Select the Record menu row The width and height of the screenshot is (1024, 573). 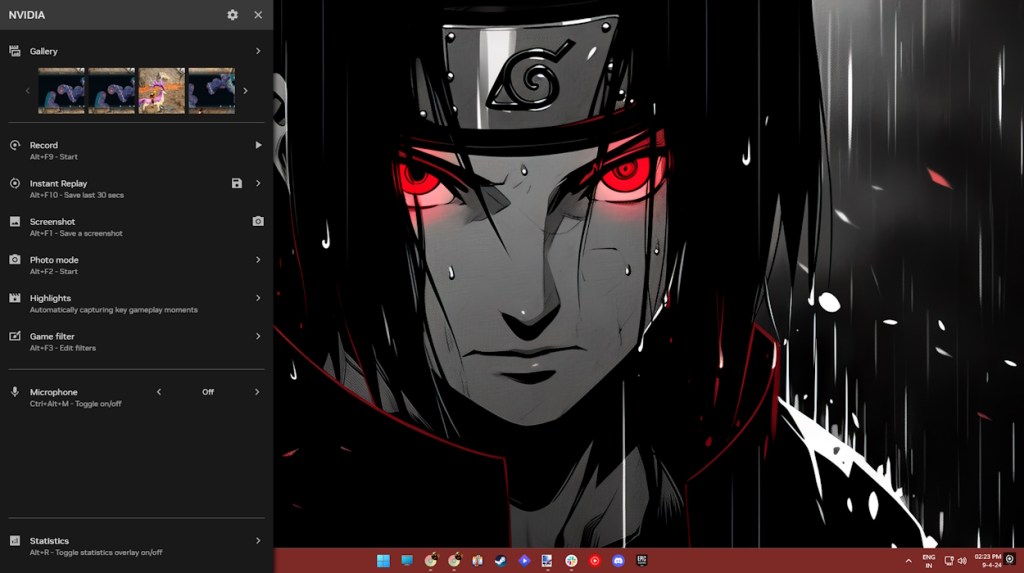tap(136, 150)
